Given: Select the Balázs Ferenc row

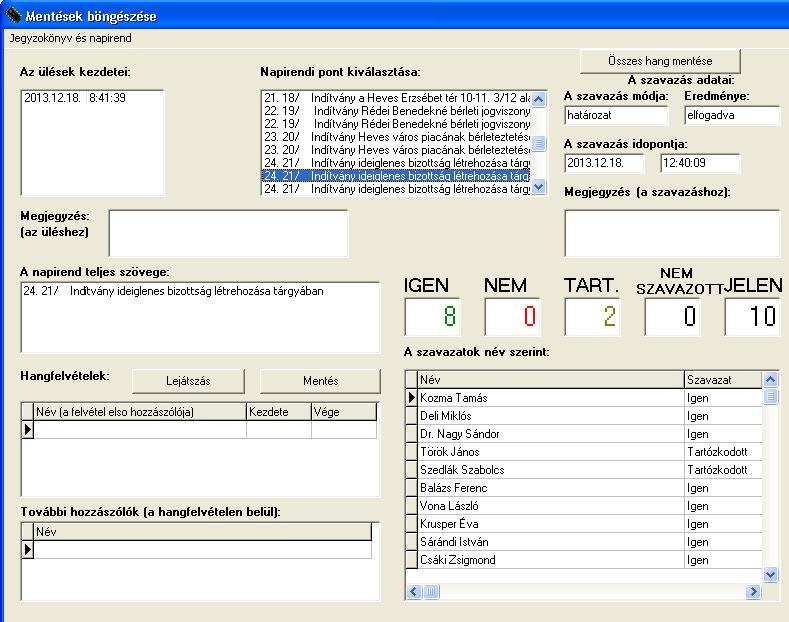Looking at the screenshot, I should pyautogui.click(x=584, y=488).
